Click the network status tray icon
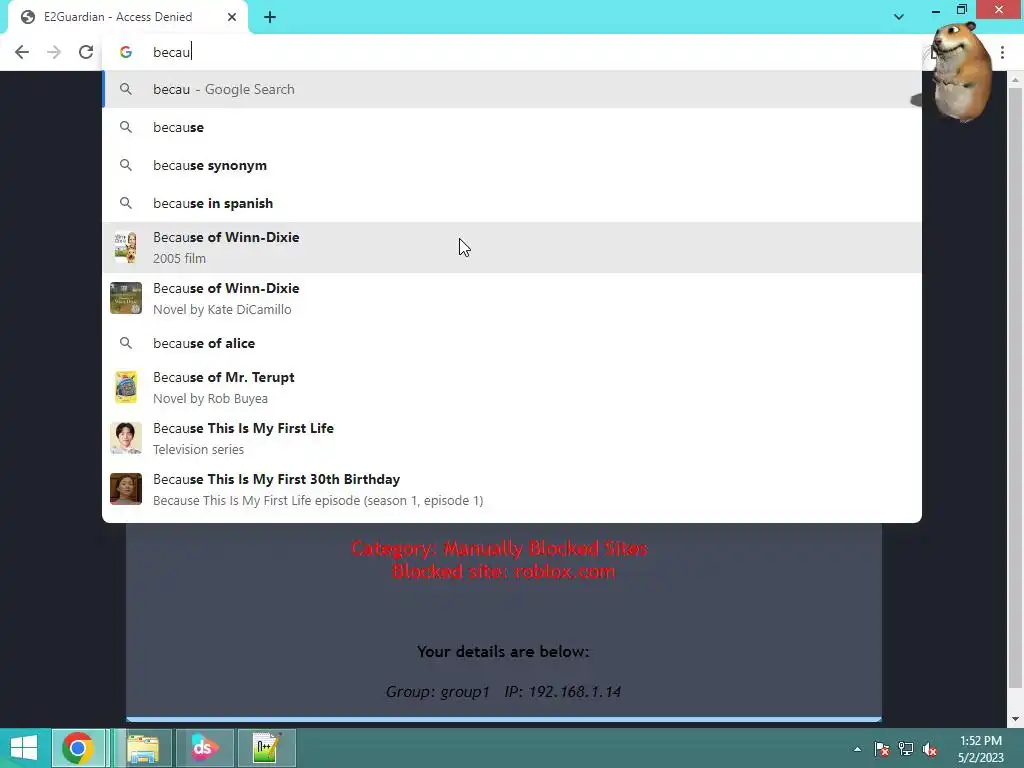1024x768 pixels. click(906, 749)
